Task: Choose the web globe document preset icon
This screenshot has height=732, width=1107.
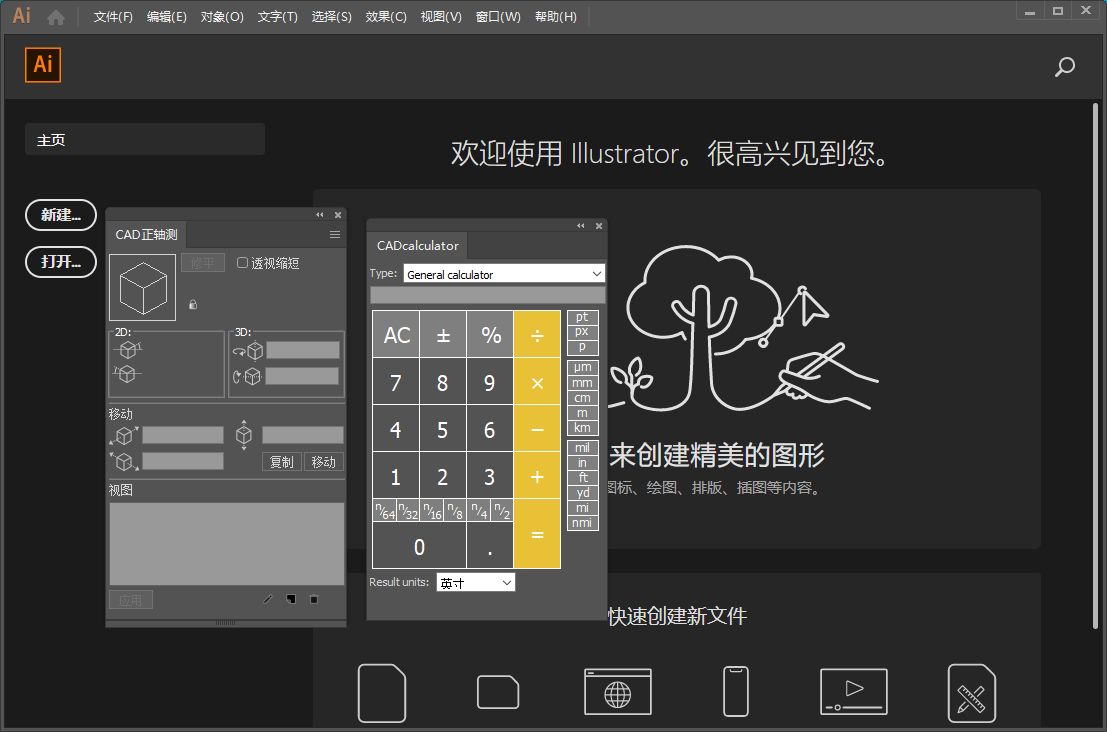Action: point(618,692)
